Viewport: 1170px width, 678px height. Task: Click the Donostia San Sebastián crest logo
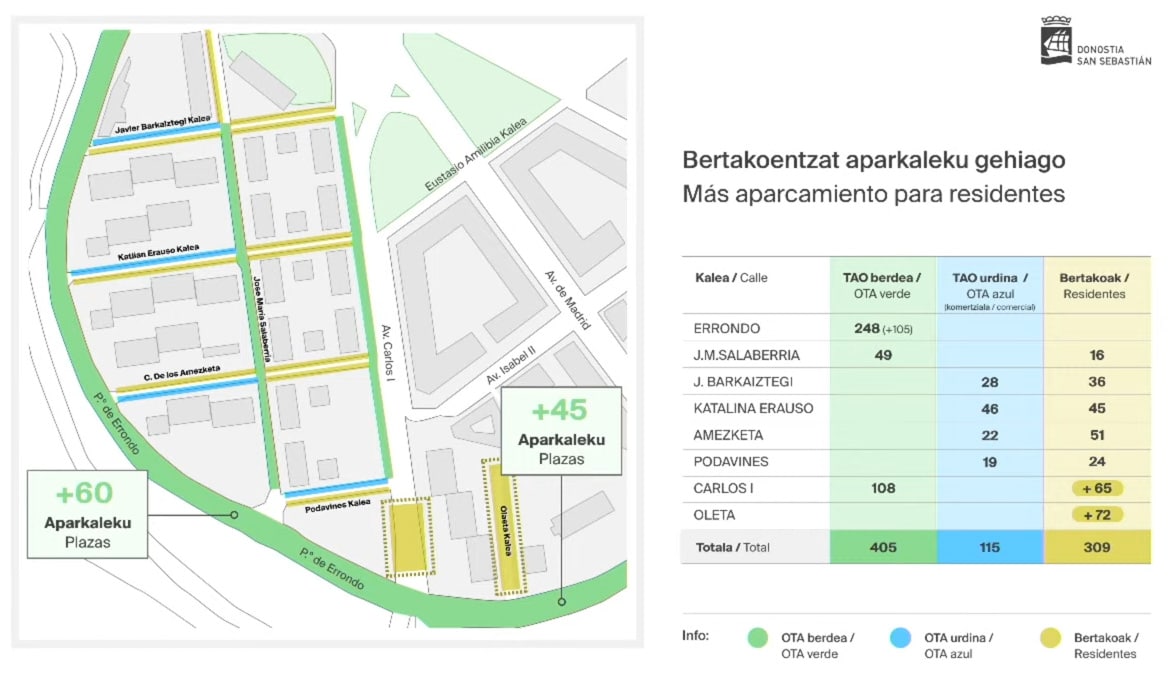(1054, 41)
